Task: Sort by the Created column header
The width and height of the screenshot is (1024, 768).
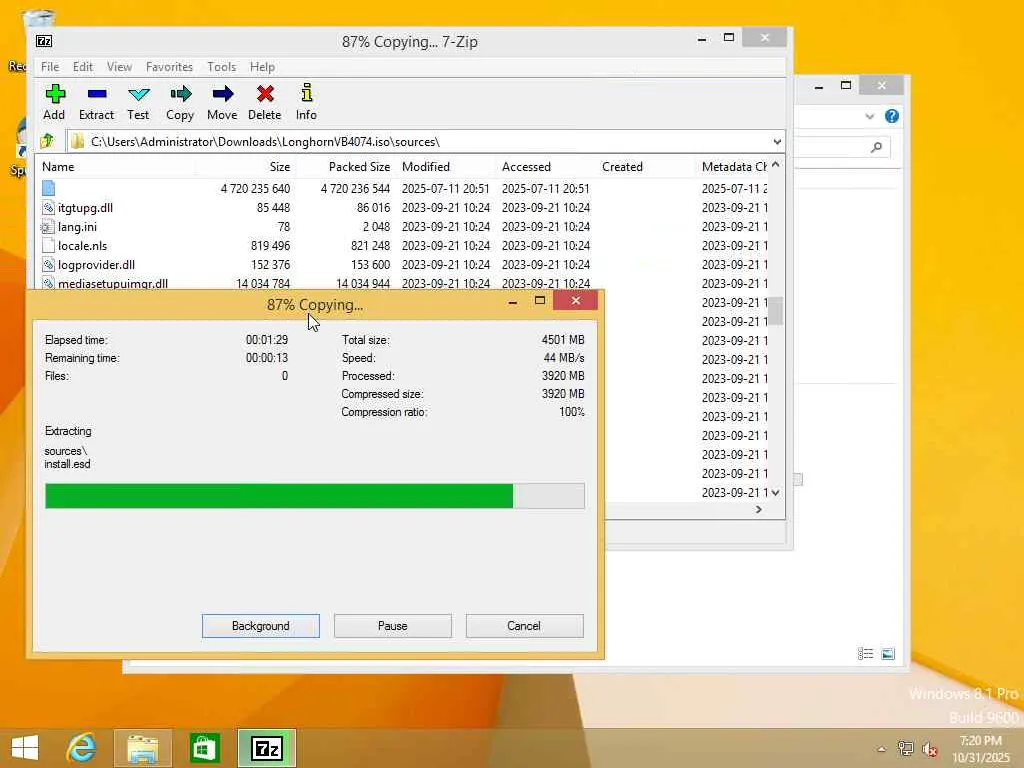Action: 645,167
